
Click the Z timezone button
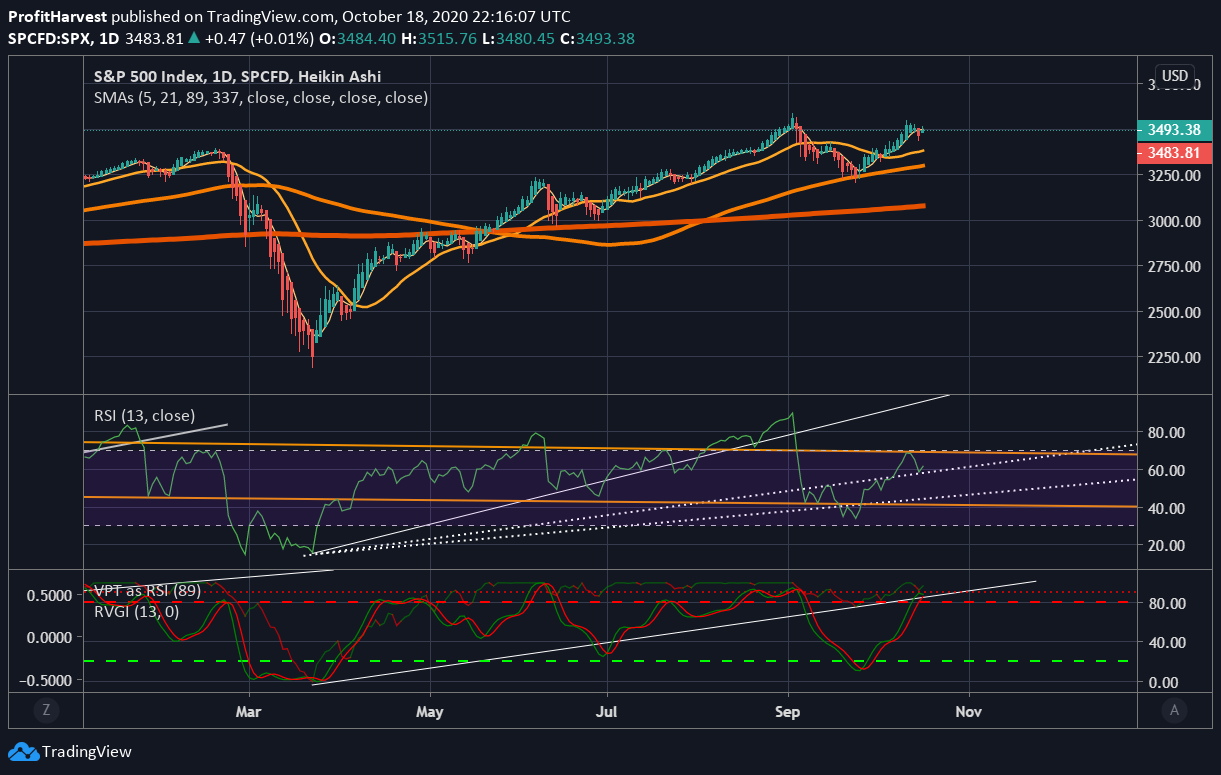click(46, 711)
